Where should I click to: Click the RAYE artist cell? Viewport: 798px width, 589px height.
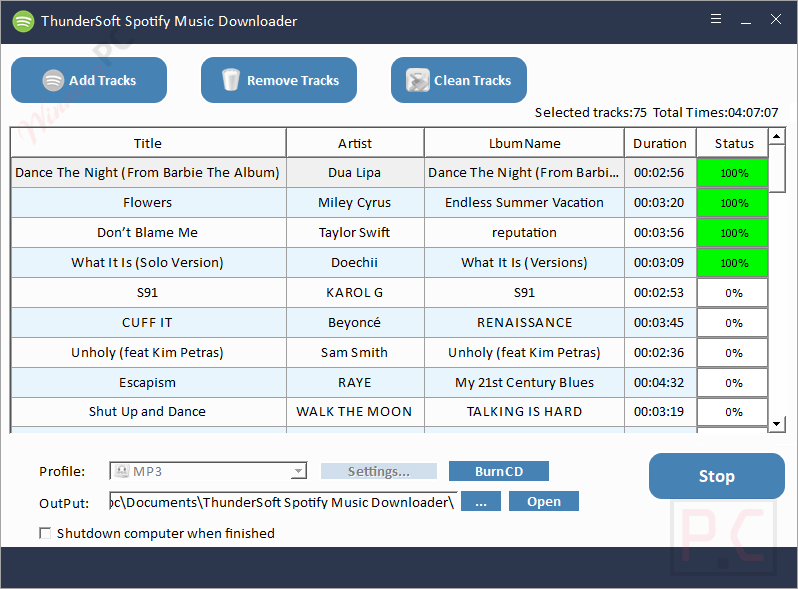pos(355,383)
